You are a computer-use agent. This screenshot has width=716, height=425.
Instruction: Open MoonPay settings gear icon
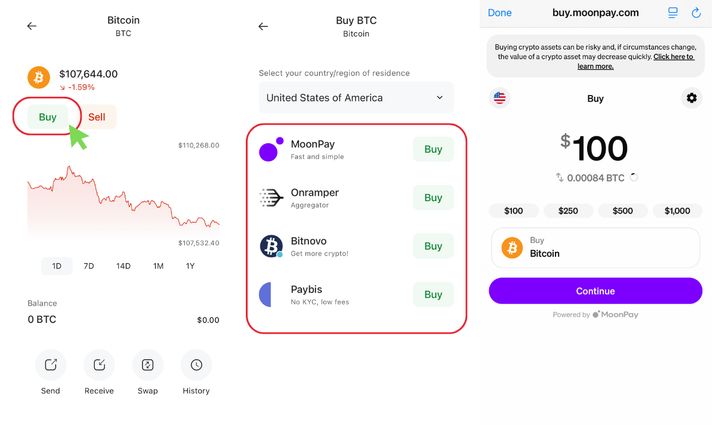(x=691, y=98)
